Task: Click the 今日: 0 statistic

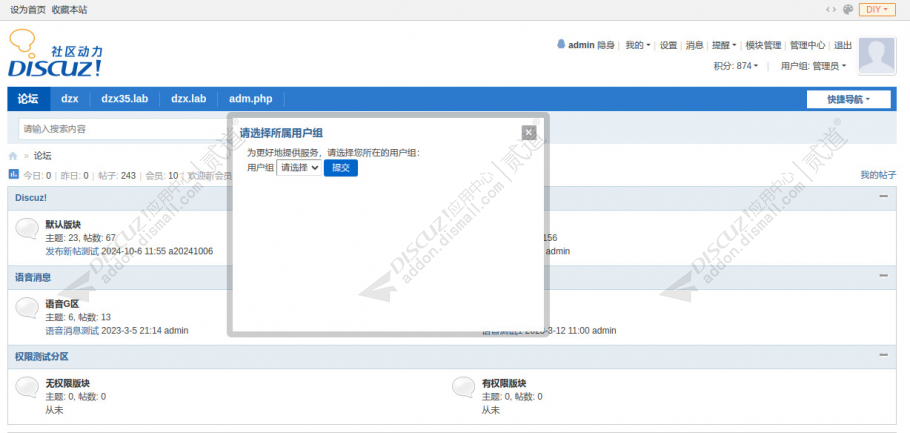Action: pyautogui.click(x=37, y=175)
